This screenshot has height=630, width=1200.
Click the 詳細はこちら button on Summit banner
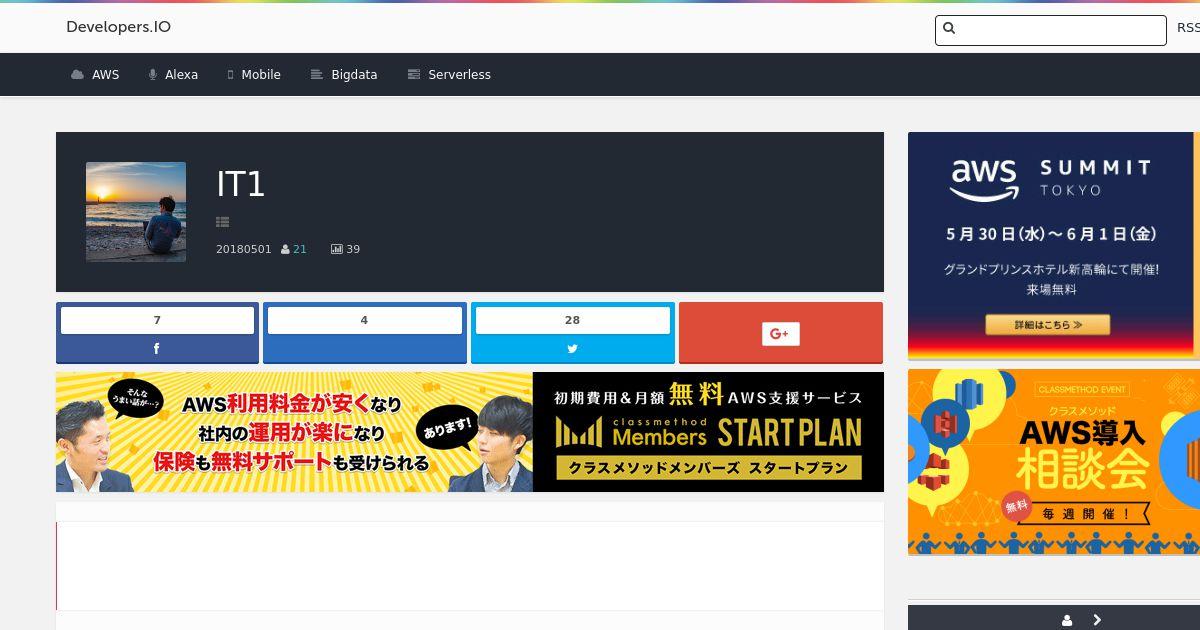click(x=1047, y=325)
